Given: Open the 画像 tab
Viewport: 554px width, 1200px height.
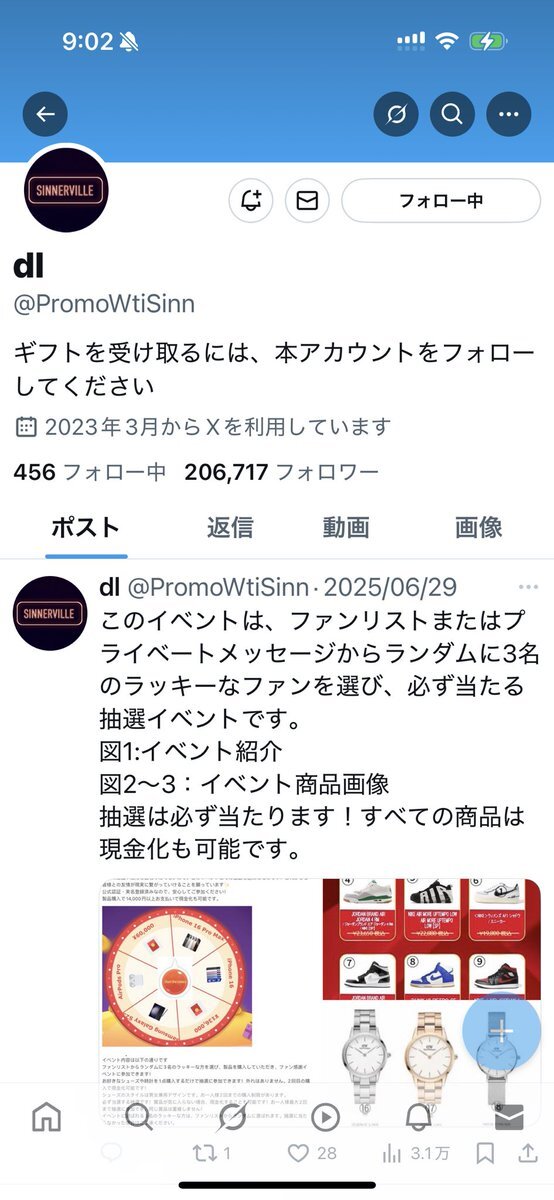Looking at the screenshot, I should tap(478, 527).
